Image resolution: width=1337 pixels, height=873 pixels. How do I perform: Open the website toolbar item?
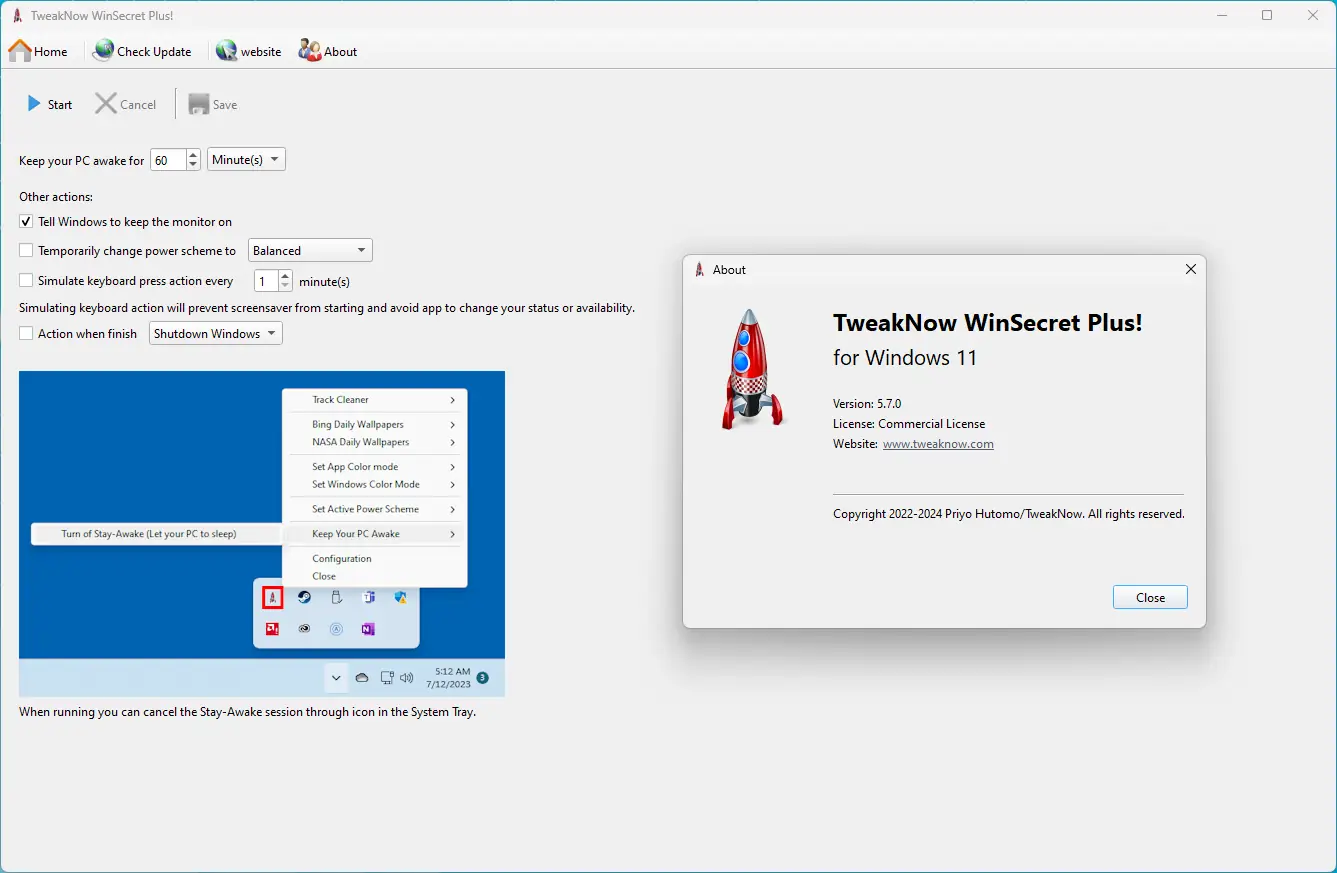tap(249, 51)
